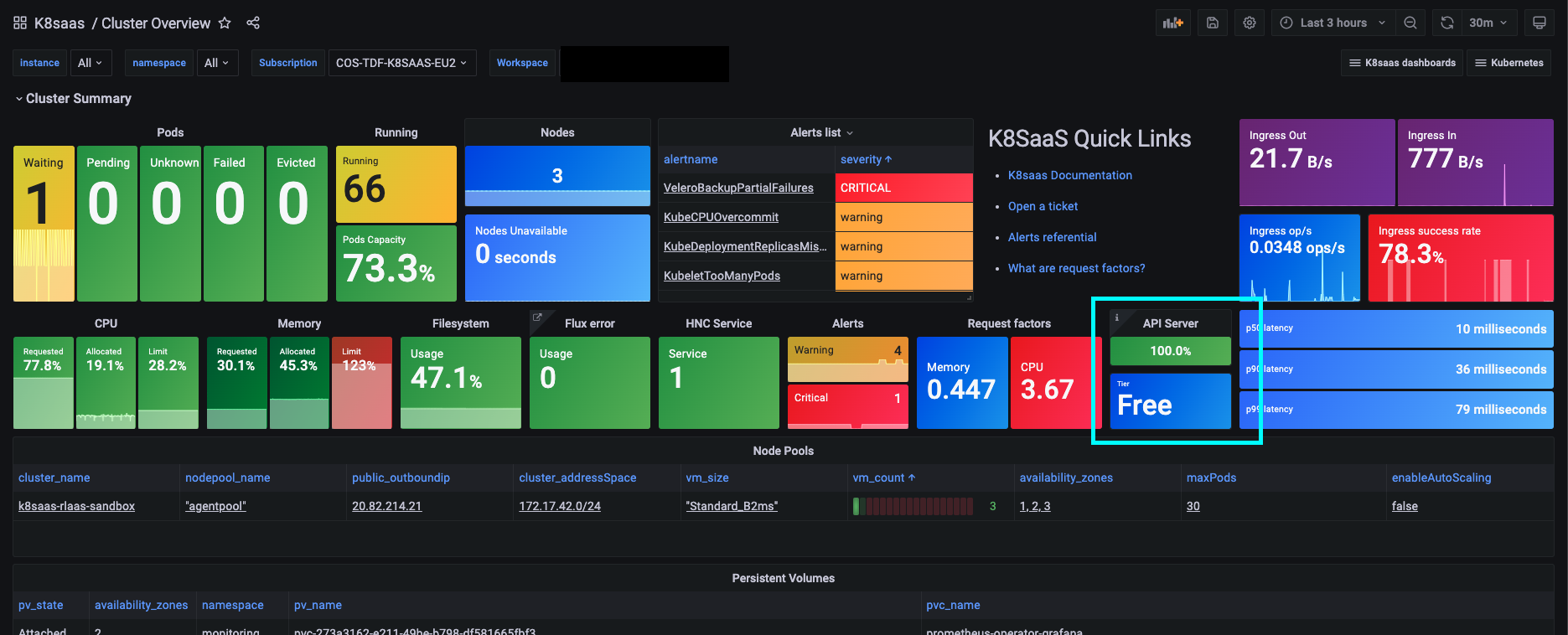Open the 30m refresh interval dropdown

tap(1489, 23)
